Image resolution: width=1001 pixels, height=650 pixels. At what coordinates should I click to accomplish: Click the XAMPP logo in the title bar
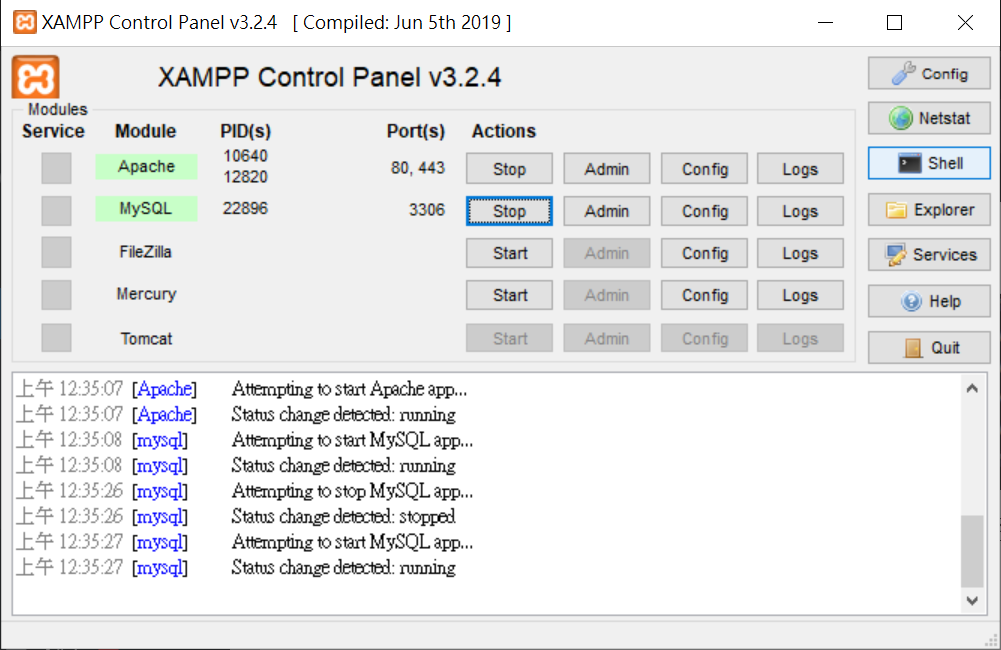tap(24, 22)
